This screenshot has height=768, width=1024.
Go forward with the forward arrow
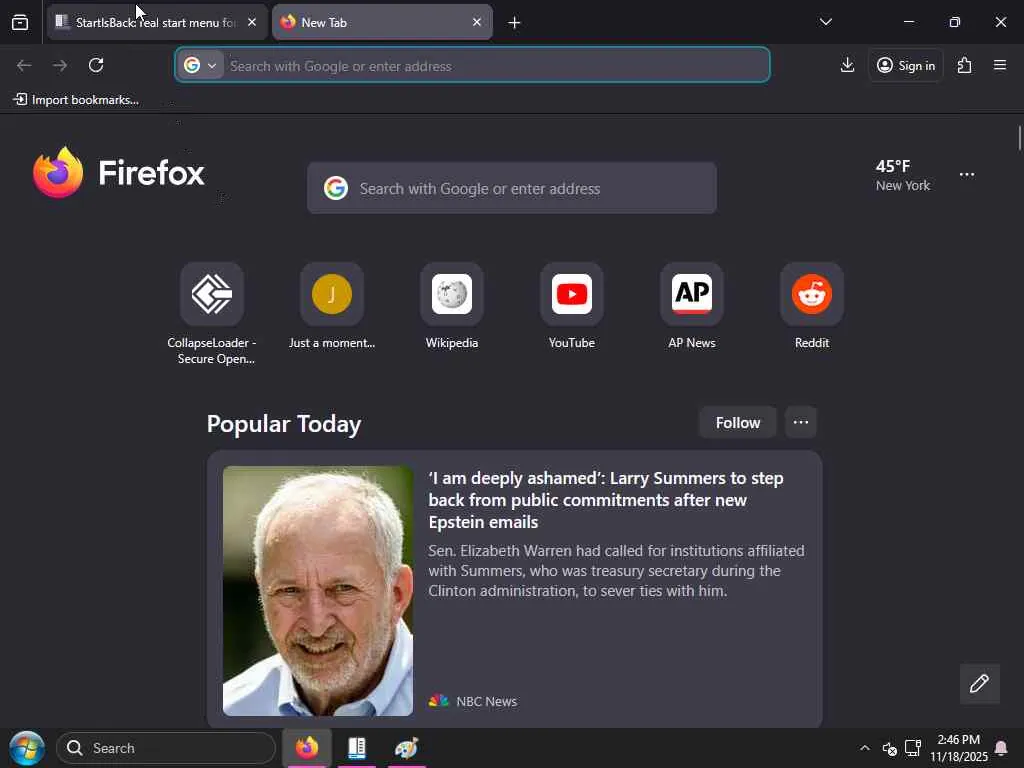[60, 65]
